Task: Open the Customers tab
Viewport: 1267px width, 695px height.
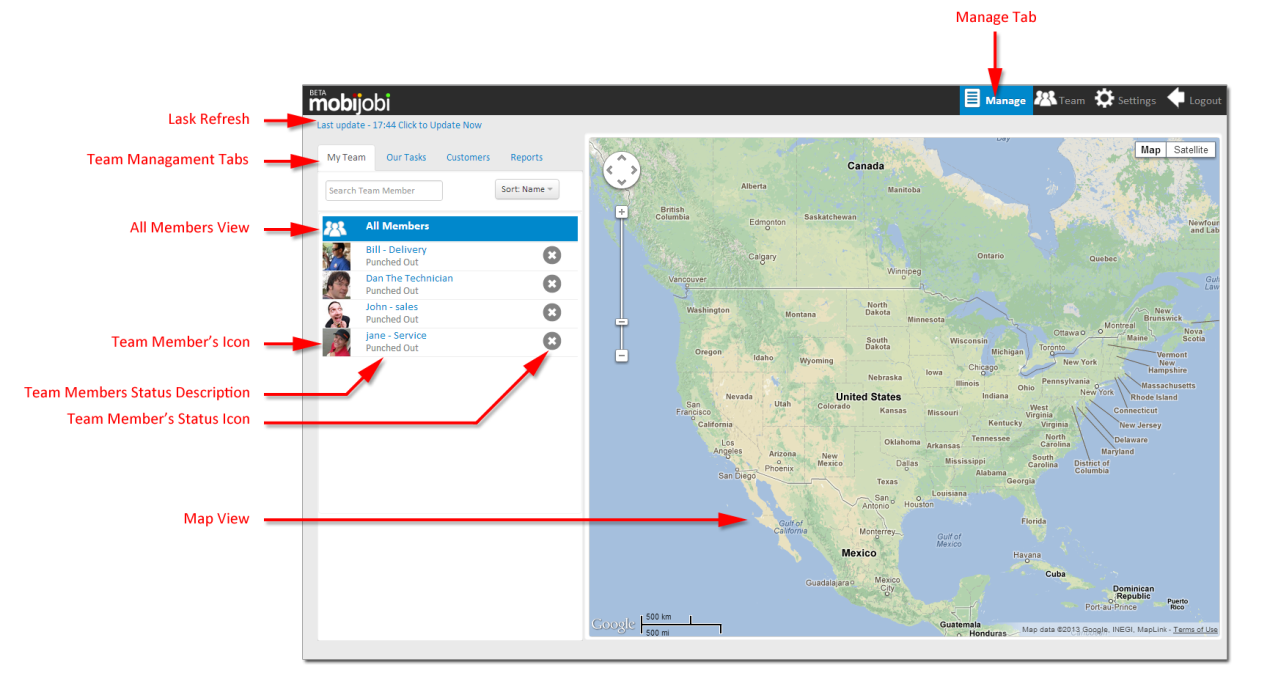Action: (x=468, y=158)
